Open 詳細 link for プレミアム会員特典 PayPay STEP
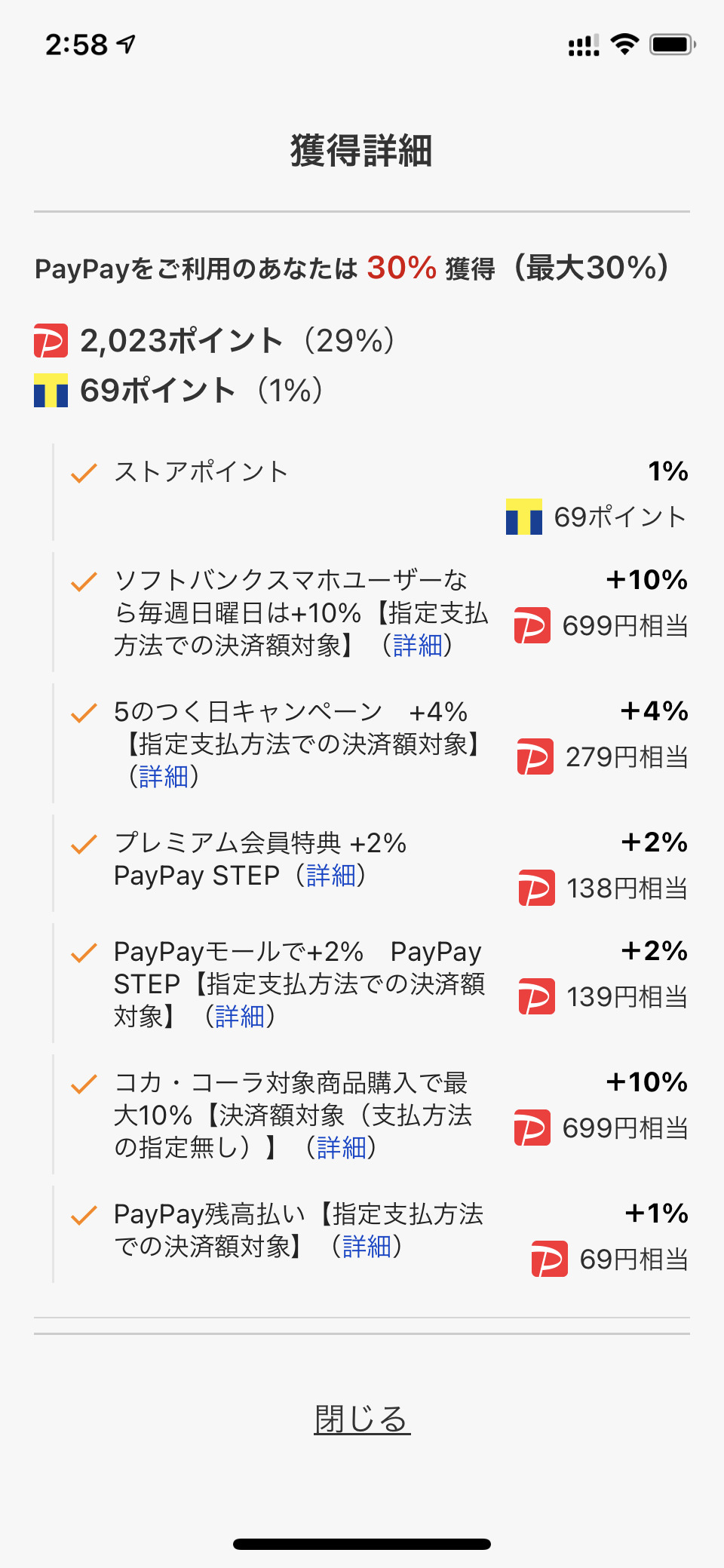Screen dimensions: 724x1568 pos(331,876)
